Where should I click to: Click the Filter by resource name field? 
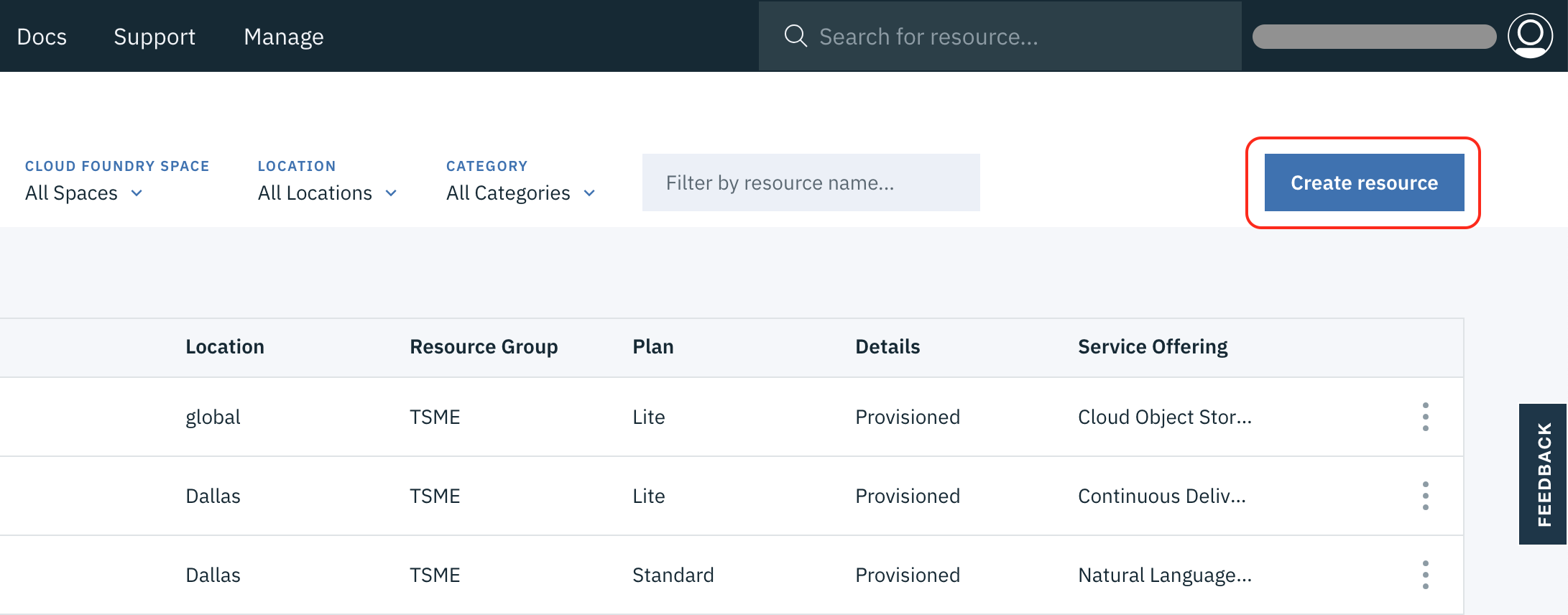point(811,182)
